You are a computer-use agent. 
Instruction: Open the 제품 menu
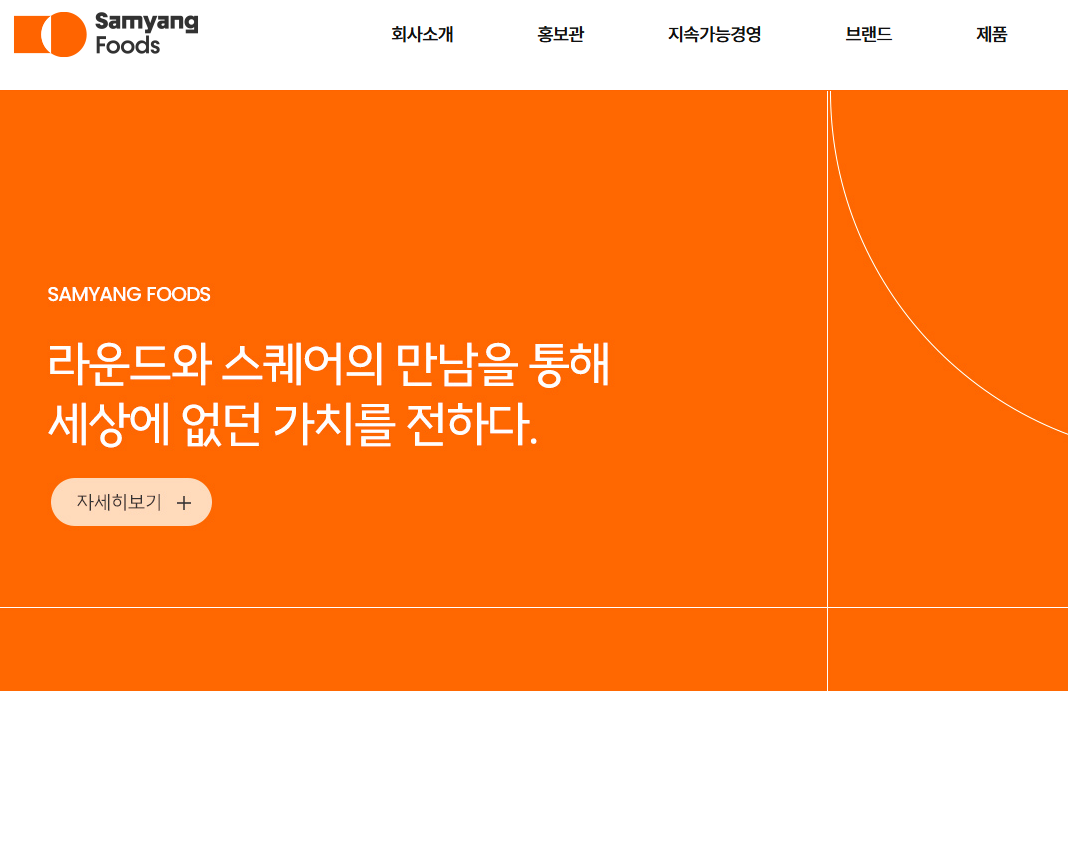click(x=992, y=34)
